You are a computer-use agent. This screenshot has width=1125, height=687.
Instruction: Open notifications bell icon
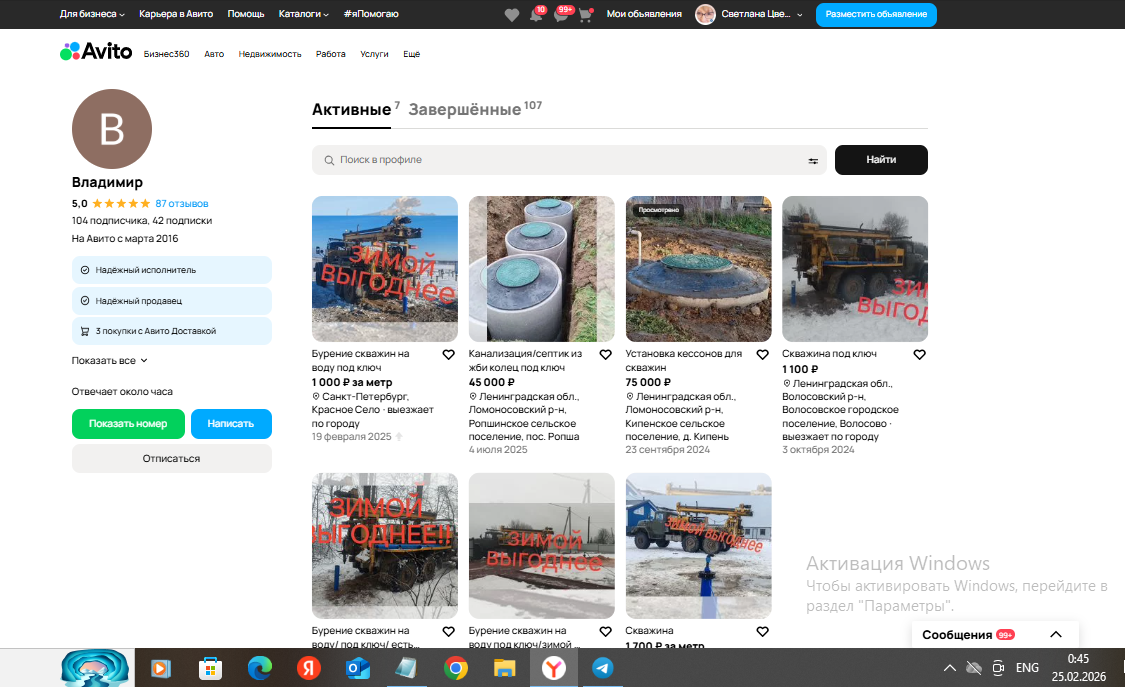coord(536,15)
